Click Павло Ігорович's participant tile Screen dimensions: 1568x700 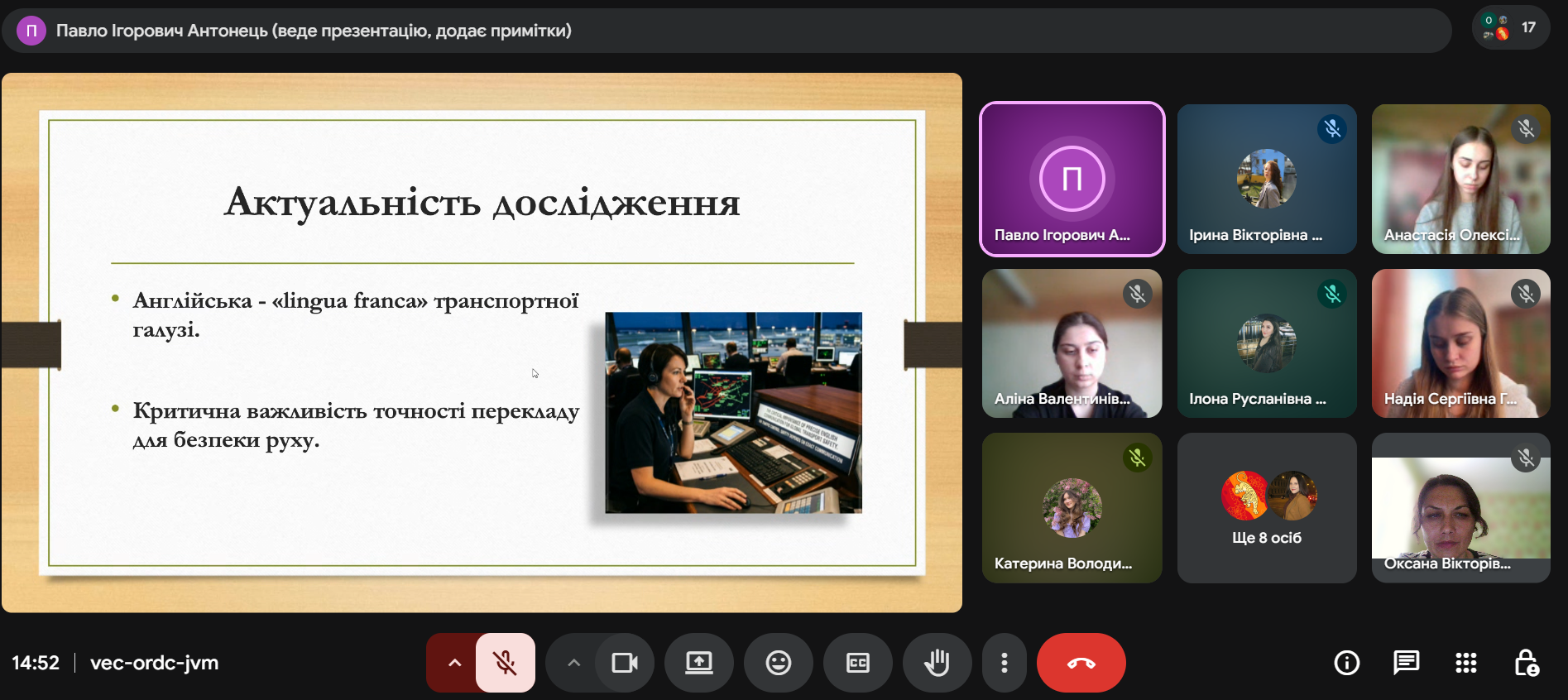tap(1072, 179)
